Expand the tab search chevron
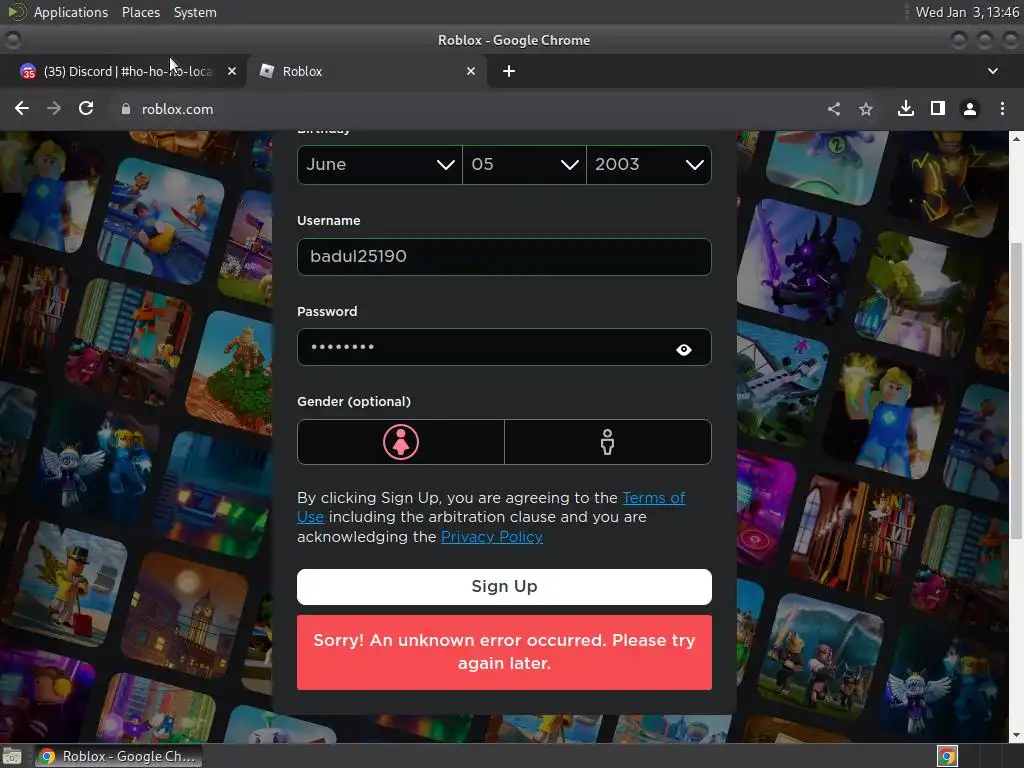1024x768 pixels. pyautogui.click(x=993, y=71)
